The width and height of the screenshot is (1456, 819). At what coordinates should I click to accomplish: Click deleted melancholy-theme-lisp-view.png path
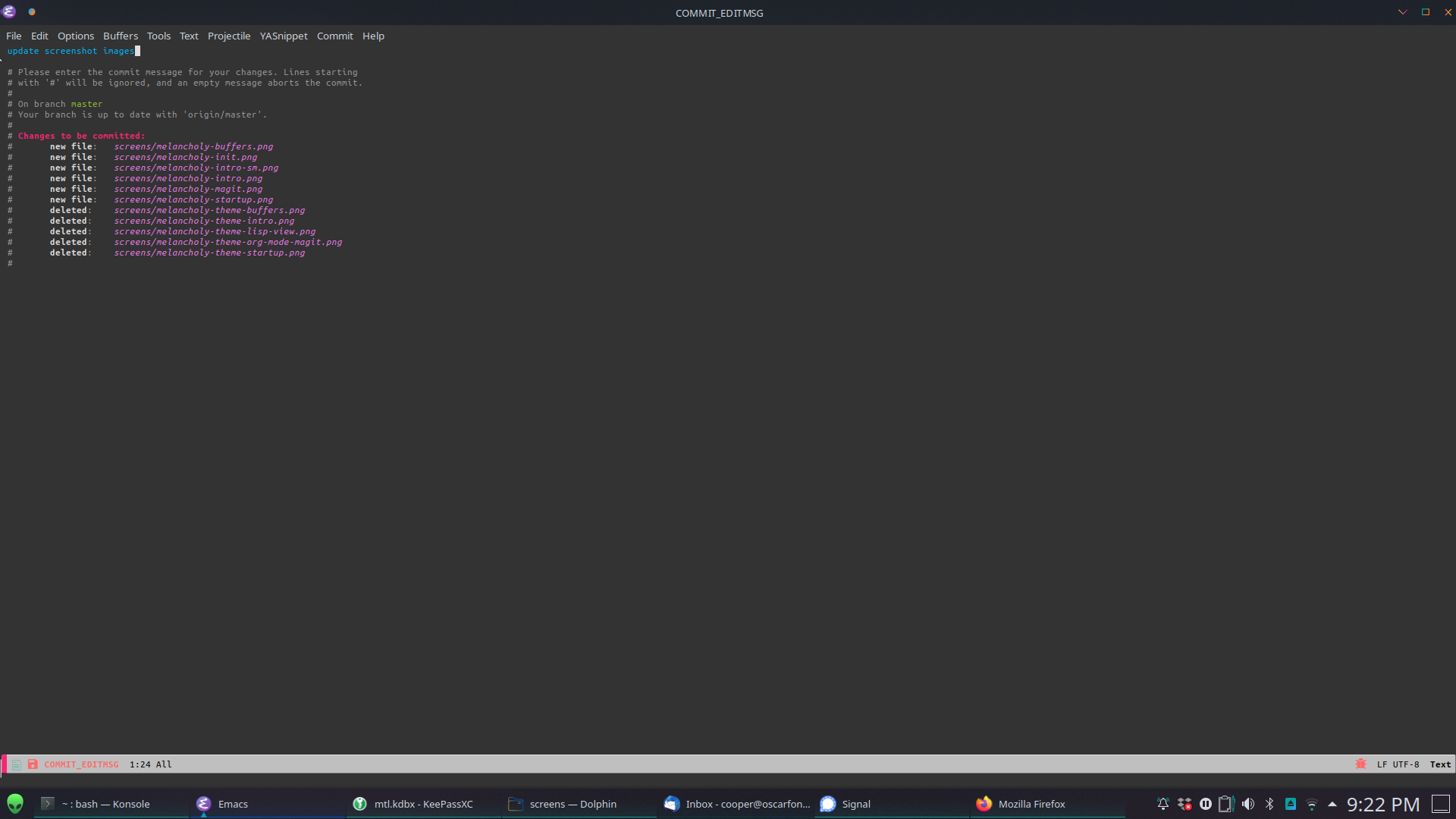(x=215, y=231)
